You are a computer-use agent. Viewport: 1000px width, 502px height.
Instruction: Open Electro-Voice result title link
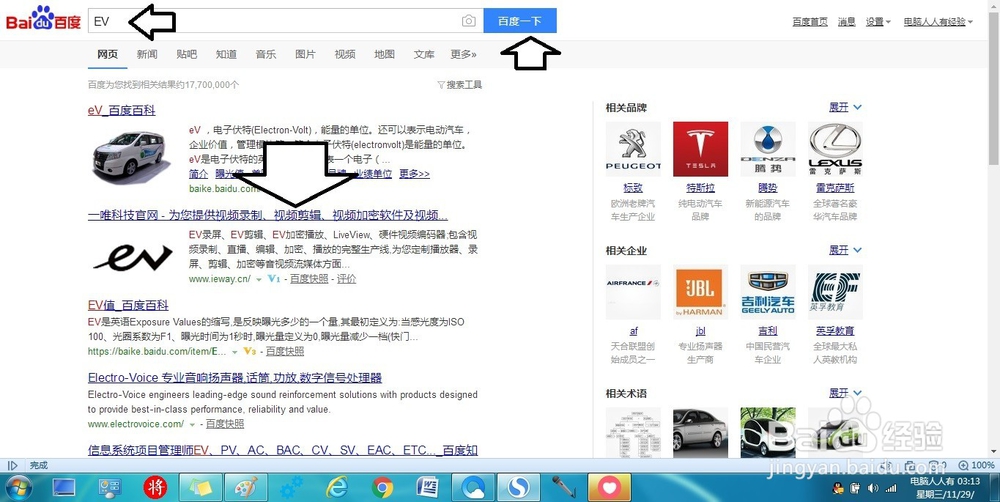pyautogui.click(x=235, y=378)
